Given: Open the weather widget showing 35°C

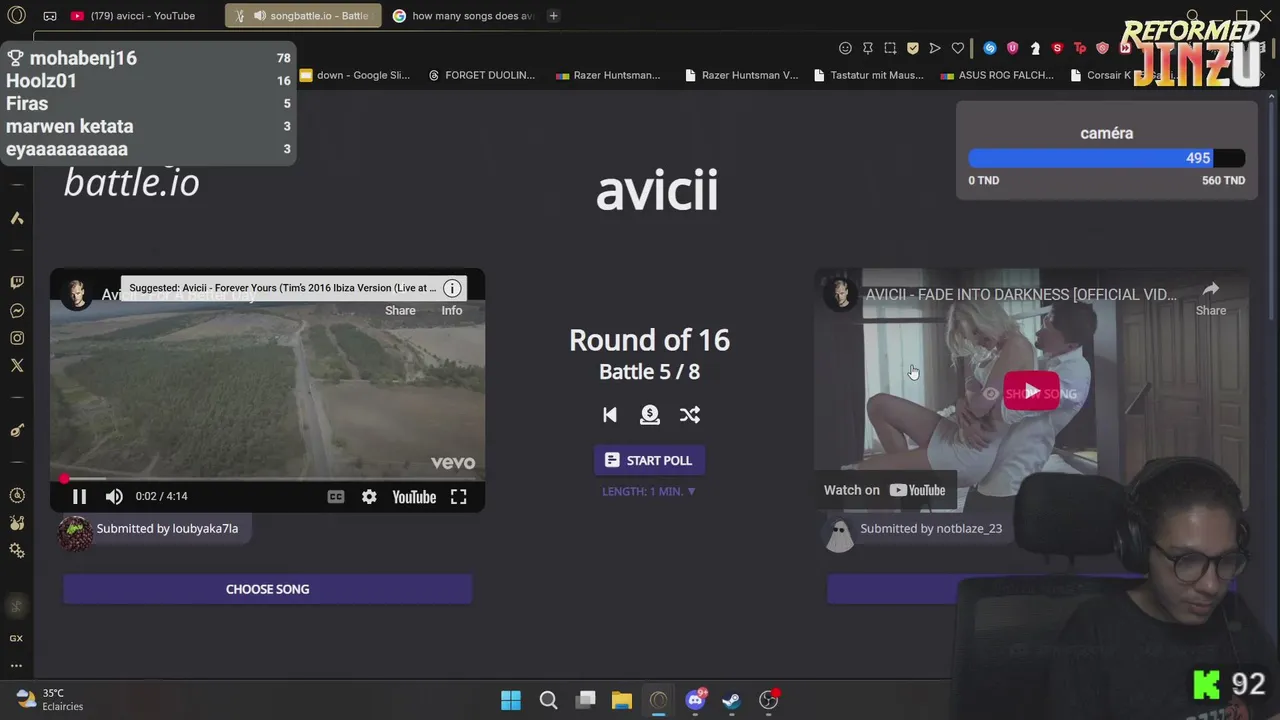Looking at the screenshot, I should click(50, 699).
